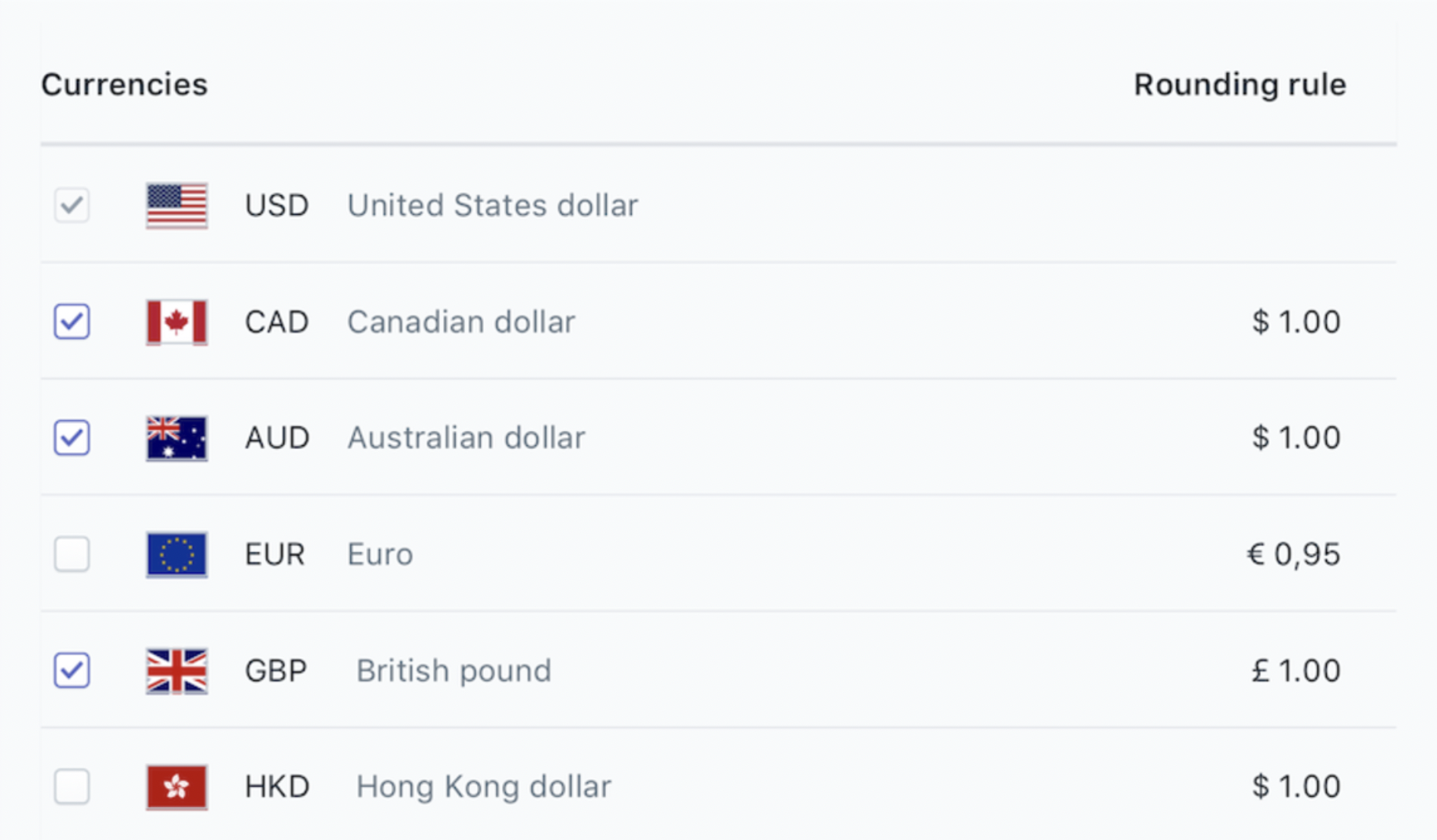The height and width of the screenshot is (840, 1437).
Task: Click the Australian flag icon
Action: coord(176,438)
